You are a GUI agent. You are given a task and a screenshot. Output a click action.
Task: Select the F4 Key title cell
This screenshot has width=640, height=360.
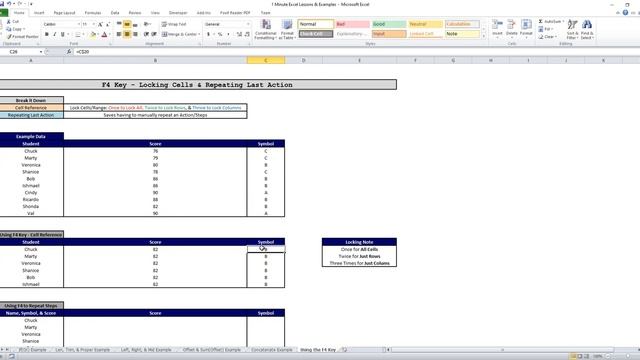197,84
